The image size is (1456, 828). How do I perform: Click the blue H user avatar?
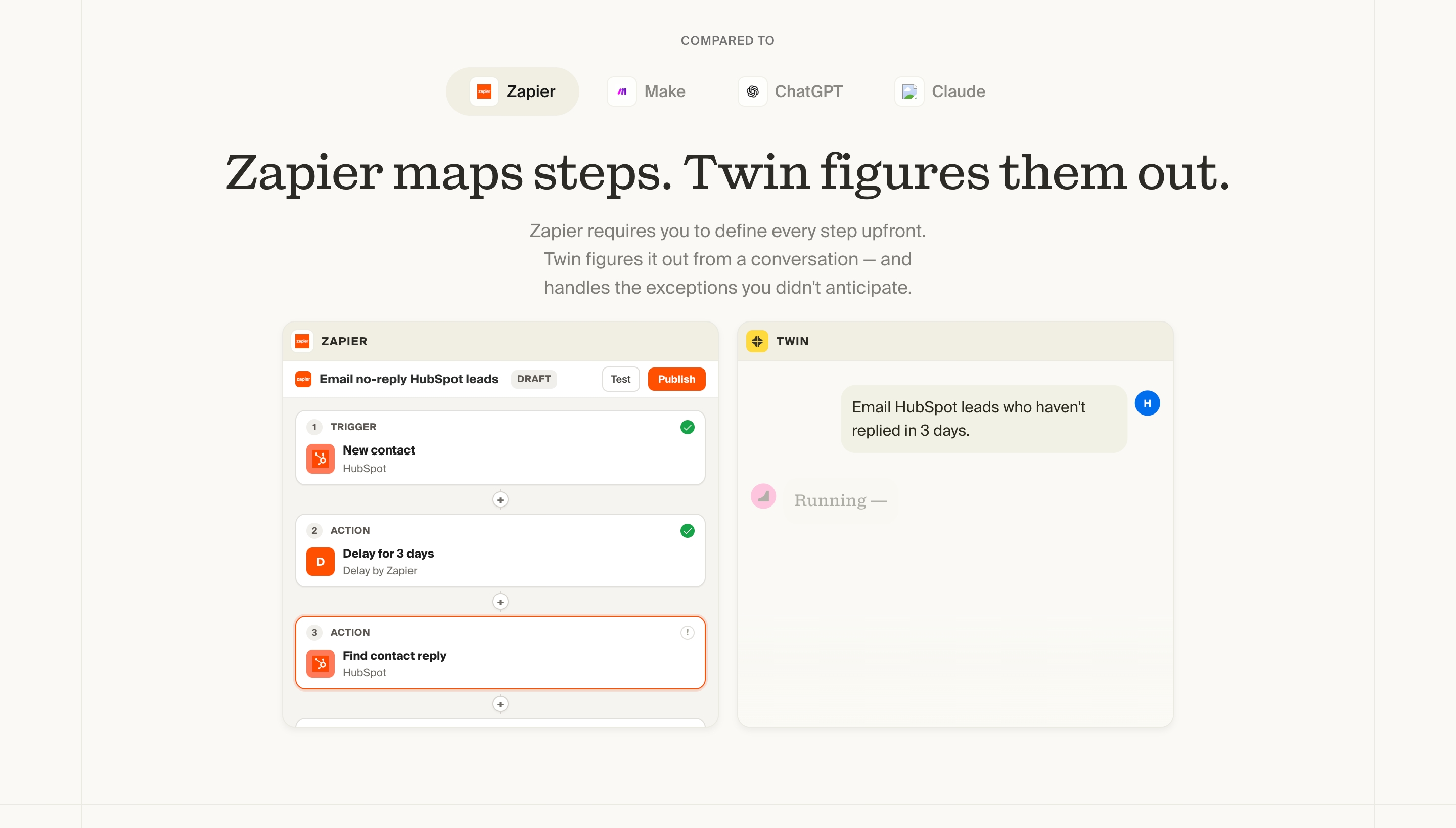1147,403
